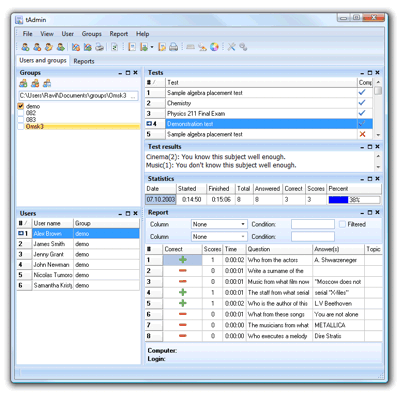The width and height of the screenshot is (409, 400).
Task: Maximize the Users panel
Action: [x=128, y=213]
